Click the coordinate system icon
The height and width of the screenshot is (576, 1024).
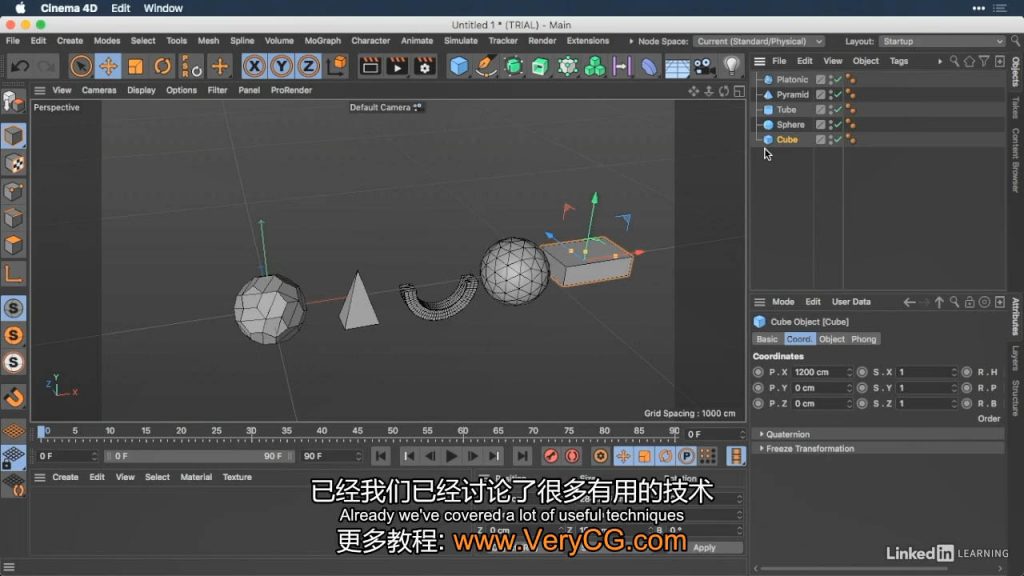click(x=337, y=66)
